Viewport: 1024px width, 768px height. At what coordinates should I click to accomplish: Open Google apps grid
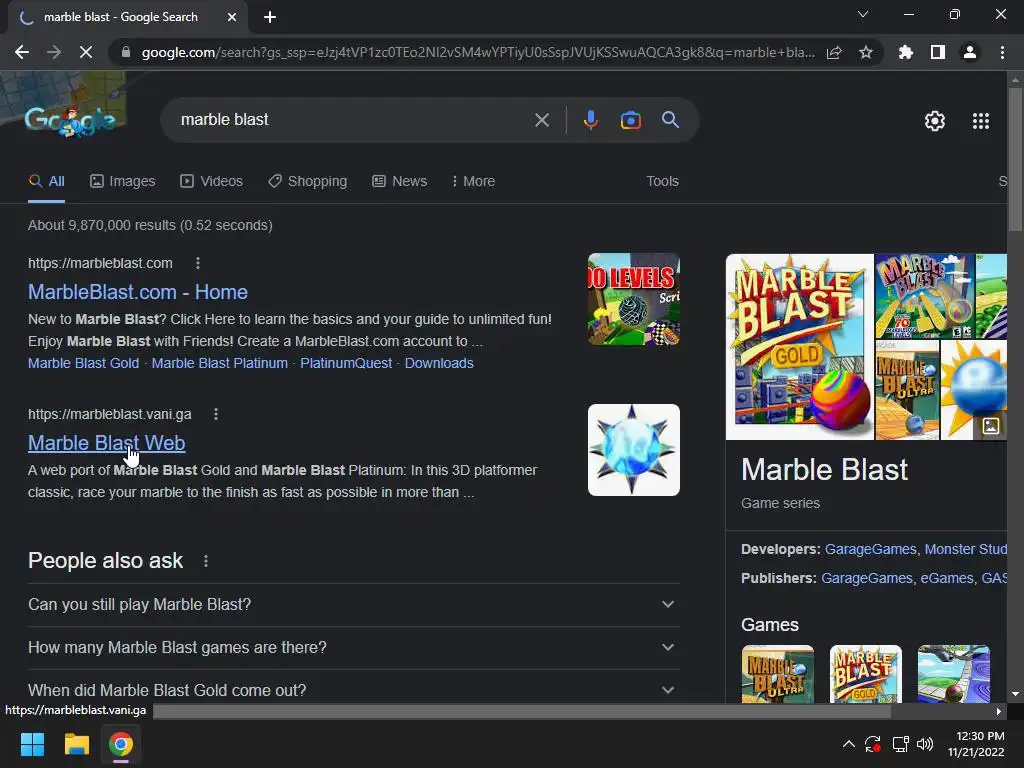click(x=981, y=121)
